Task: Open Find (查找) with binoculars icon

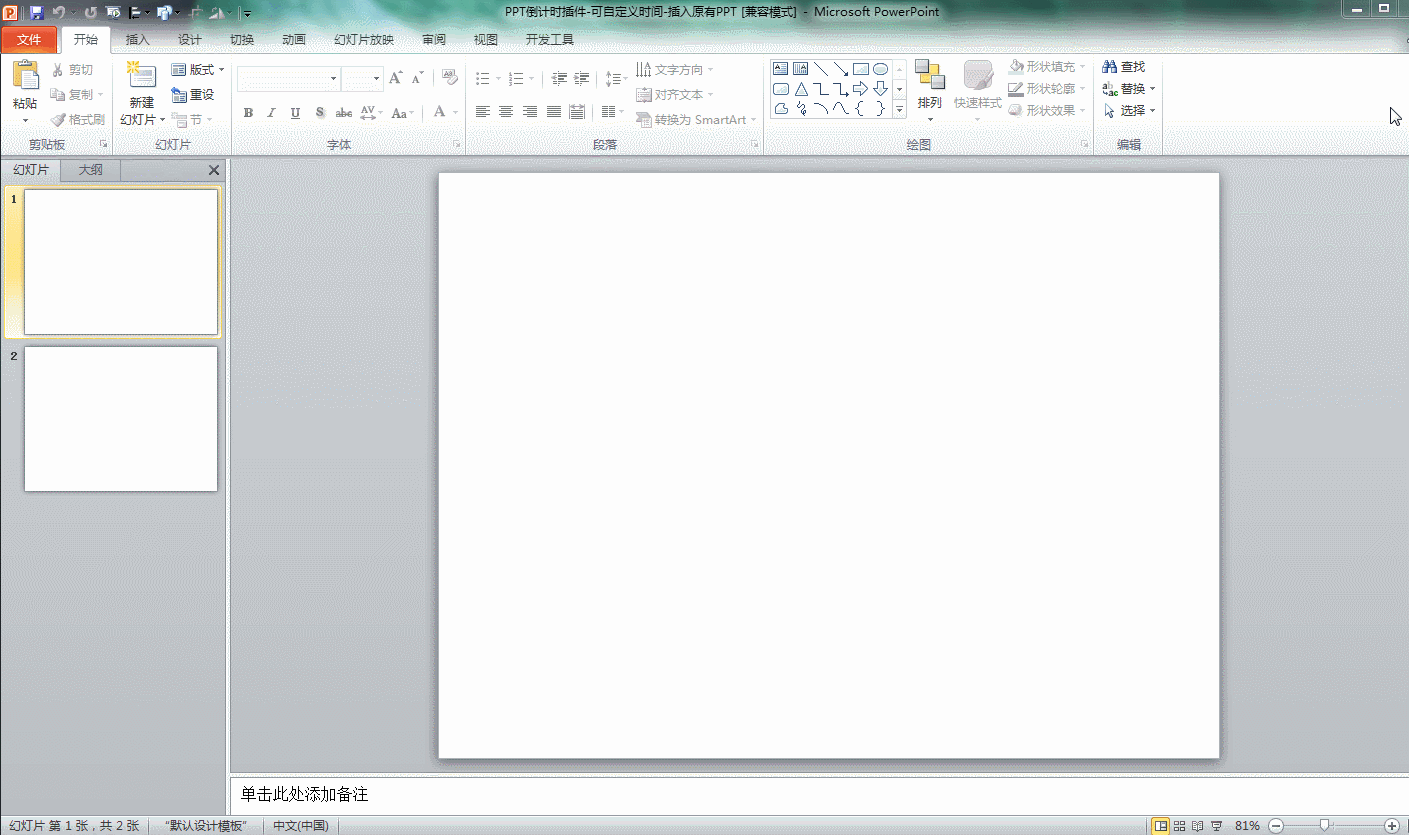Action: tap(1123, 67)
